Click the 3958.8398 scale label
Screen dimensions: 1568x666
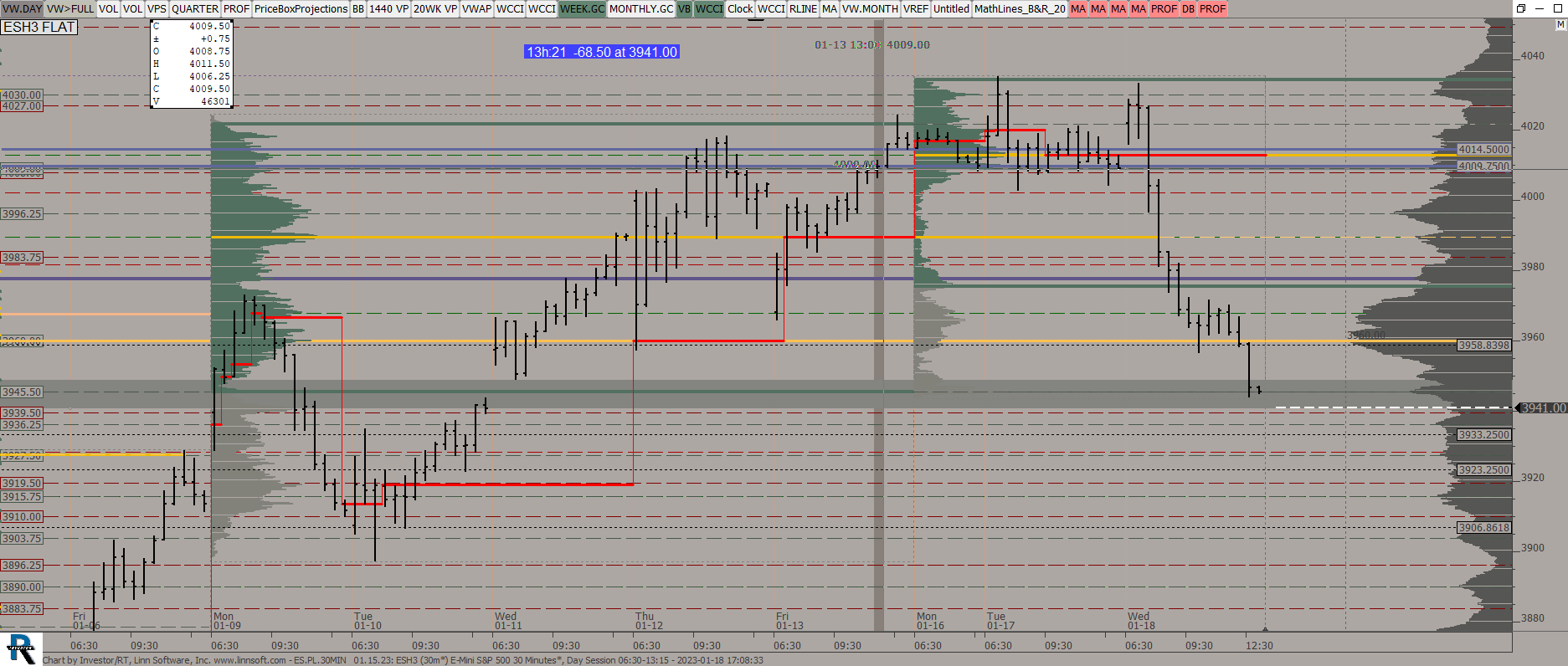(1484, 346)
